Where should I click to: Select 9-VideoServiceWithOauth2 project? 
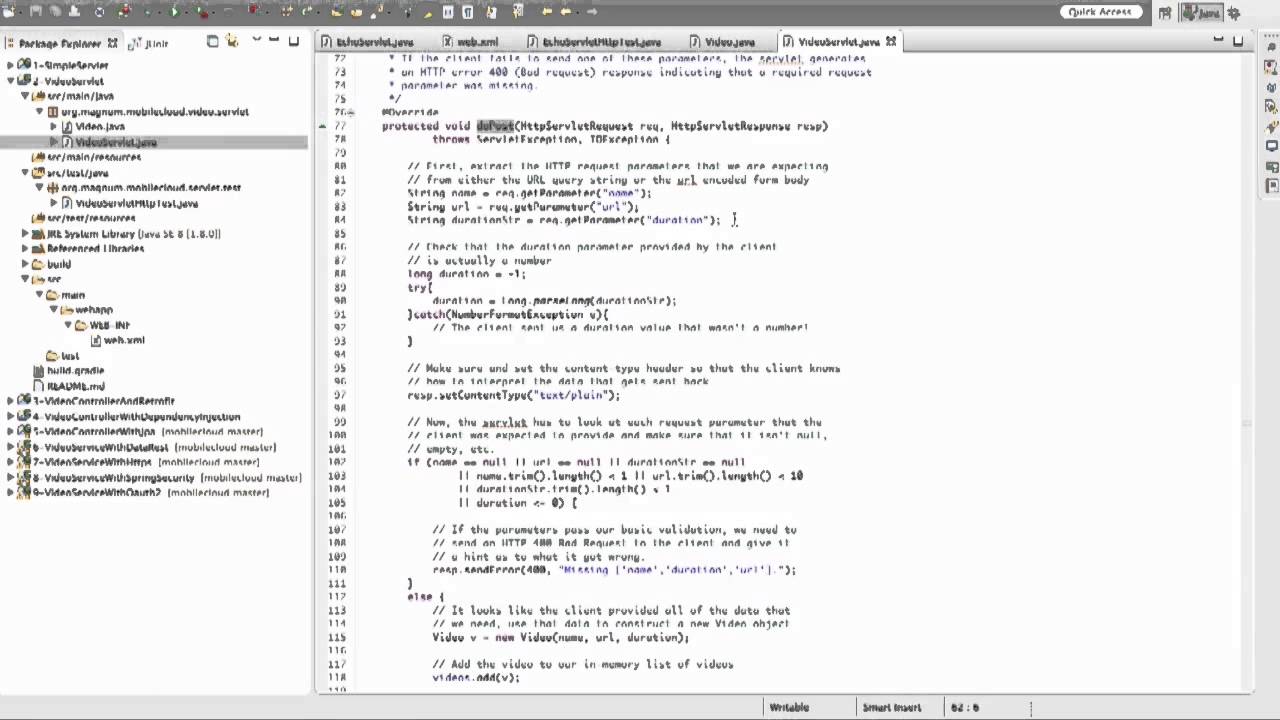(144, 493)
